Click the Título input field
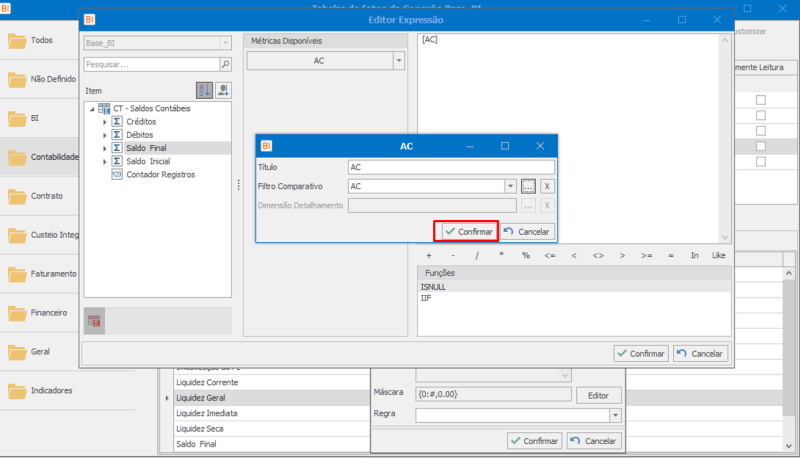The image size is (800, 458). click(451, 167)
